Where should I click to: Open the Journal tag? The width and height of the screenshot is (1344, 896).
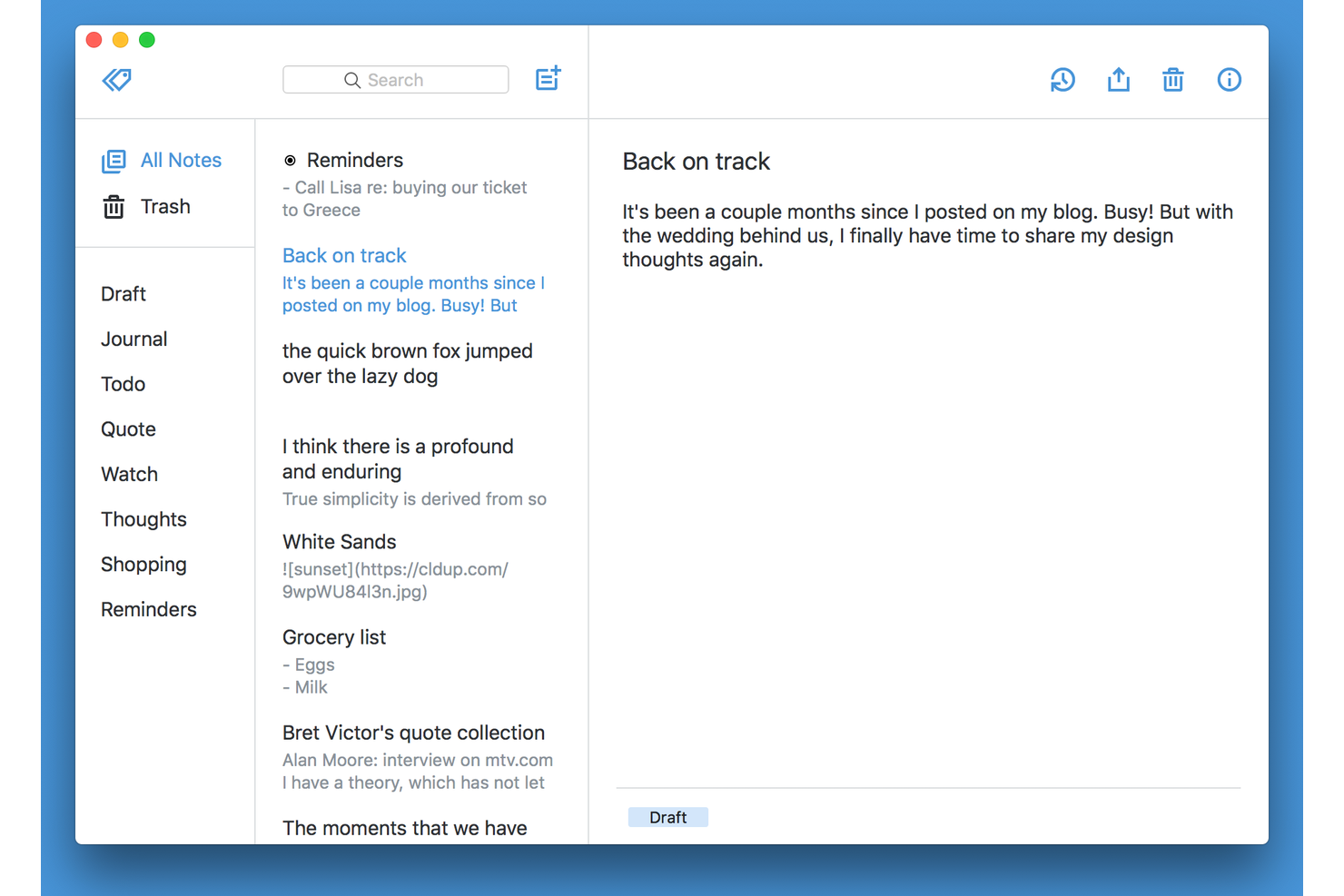[x=133, y=339]
